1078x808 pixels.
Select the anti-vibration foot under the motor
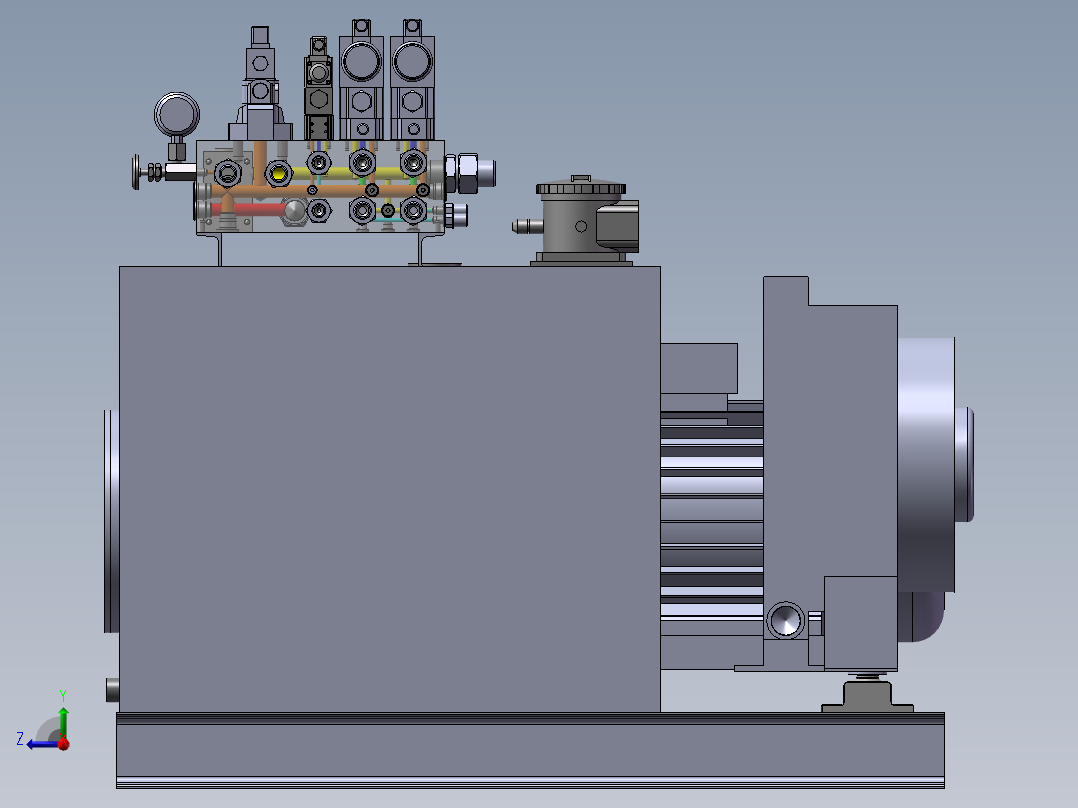(x=868, y=695)
